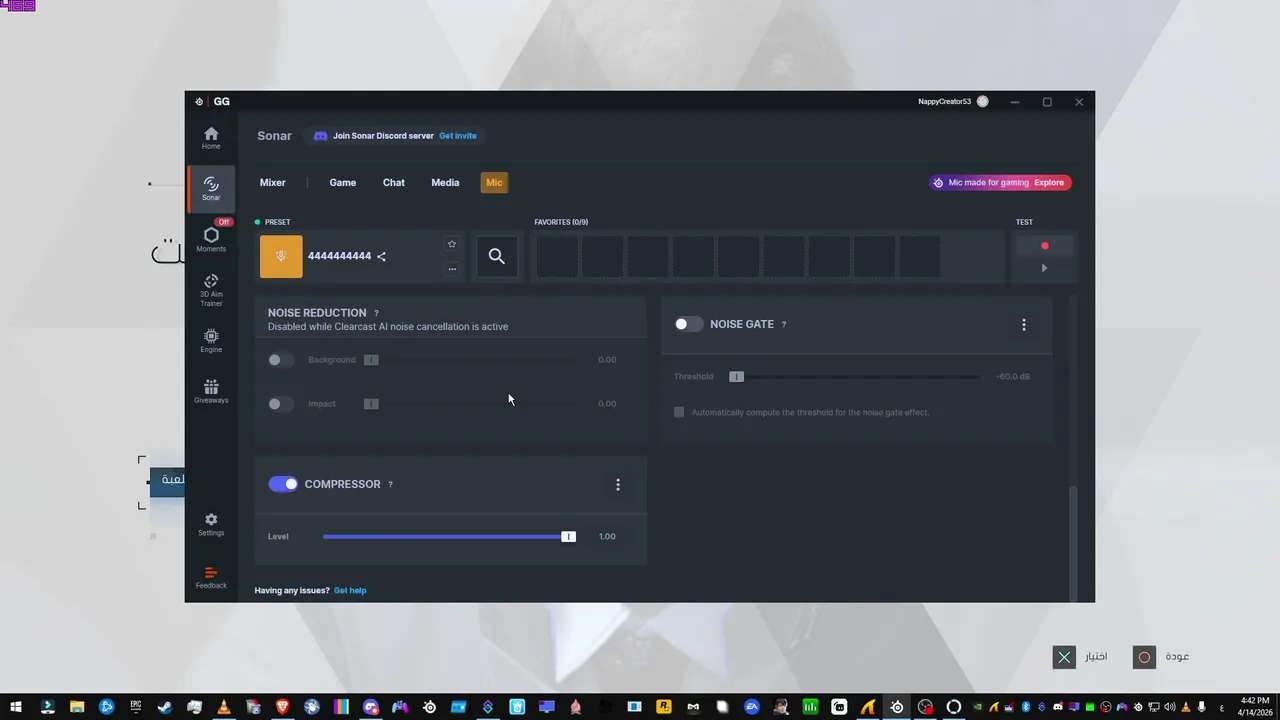Toggle Impact noise reduction switch
Image resolution: width=1280 pixels, height=720 pixels.
click(x=281, y=404)
